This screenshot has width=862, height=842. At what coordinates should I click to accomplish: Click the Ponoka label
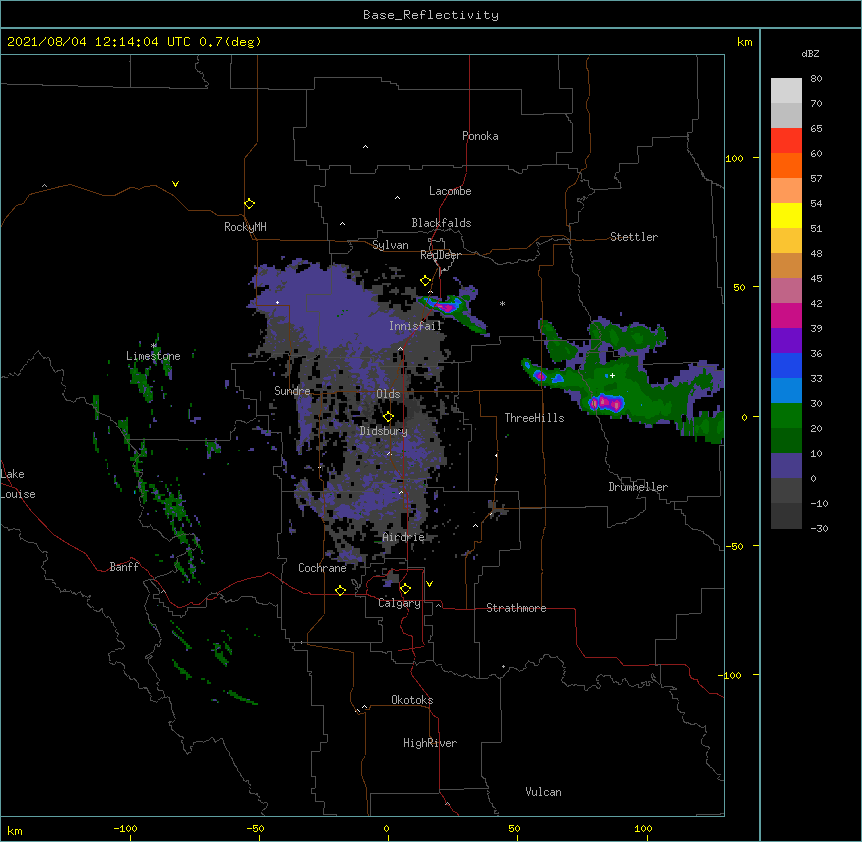tap(480, 136)
